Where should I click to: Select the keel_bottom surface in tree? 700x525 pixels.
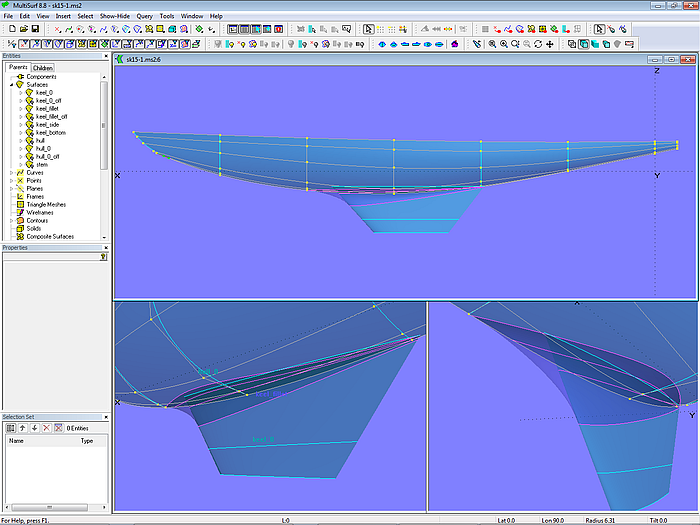click(x=50, y=132)
